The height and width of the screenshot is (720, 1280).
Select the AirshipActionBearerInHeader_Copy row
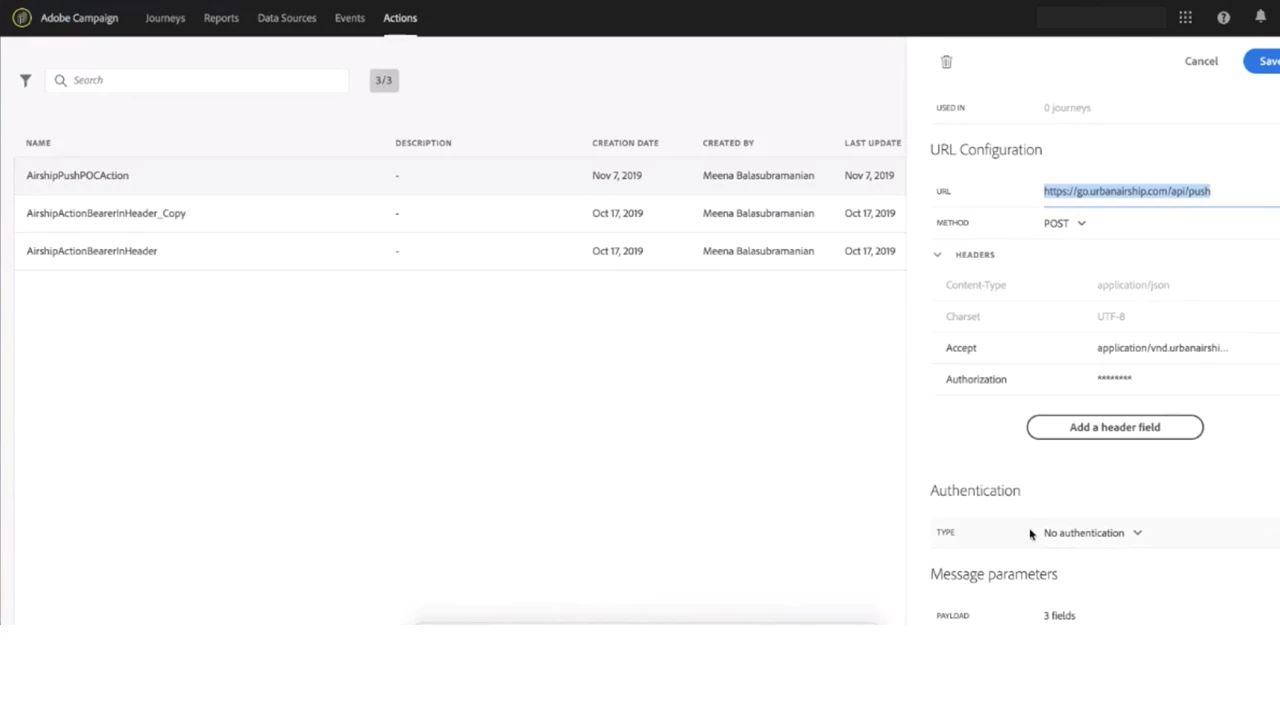pos(460,213)
